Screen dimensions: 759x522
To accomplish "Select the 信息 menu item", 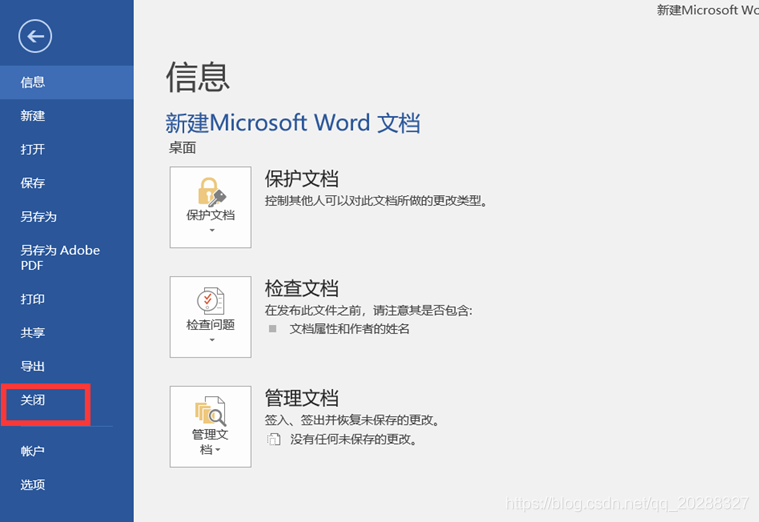I will [67, 82].
